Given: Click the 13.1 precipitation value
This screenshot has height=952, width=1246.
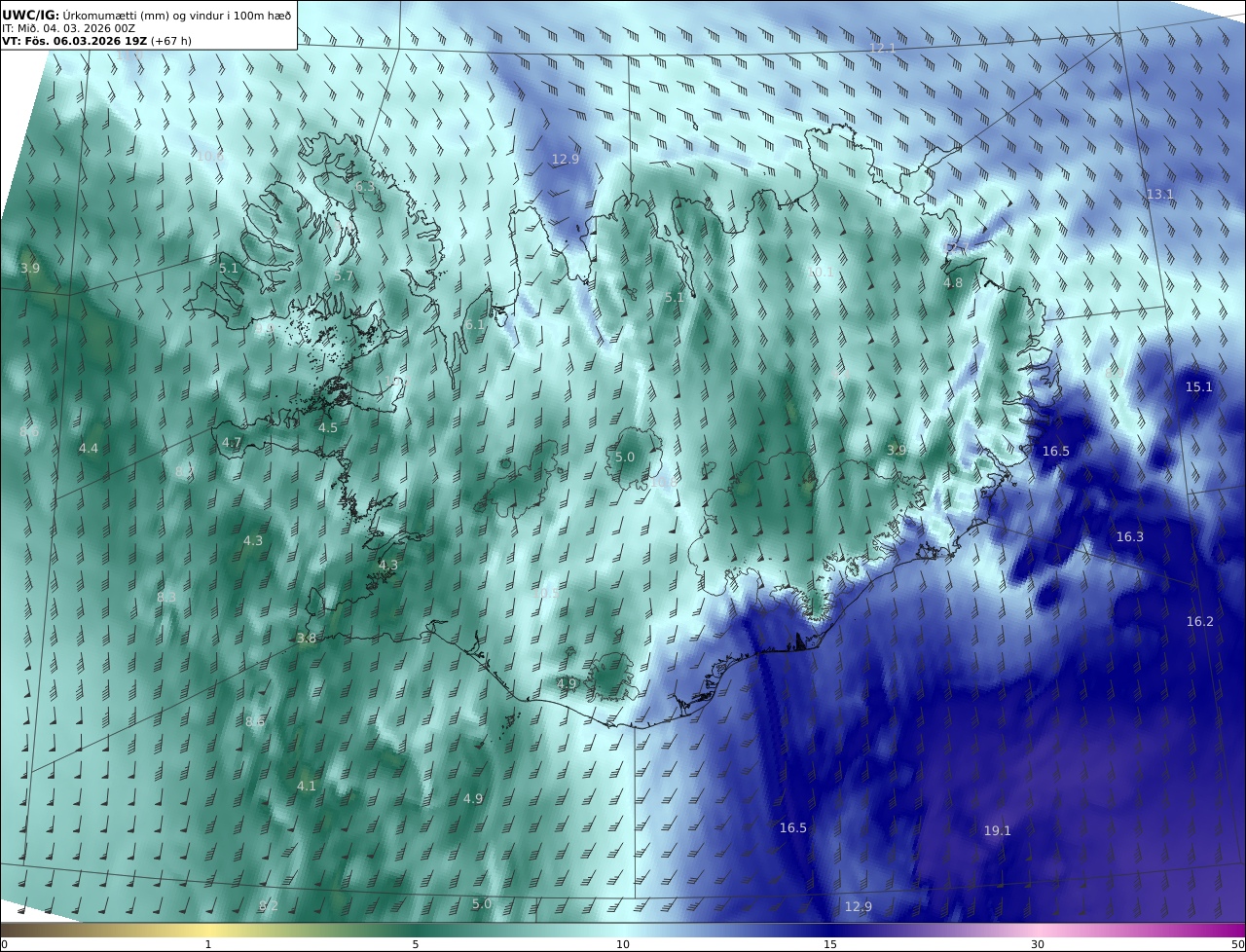Looking at the screenshot, I should (1159, 195).
